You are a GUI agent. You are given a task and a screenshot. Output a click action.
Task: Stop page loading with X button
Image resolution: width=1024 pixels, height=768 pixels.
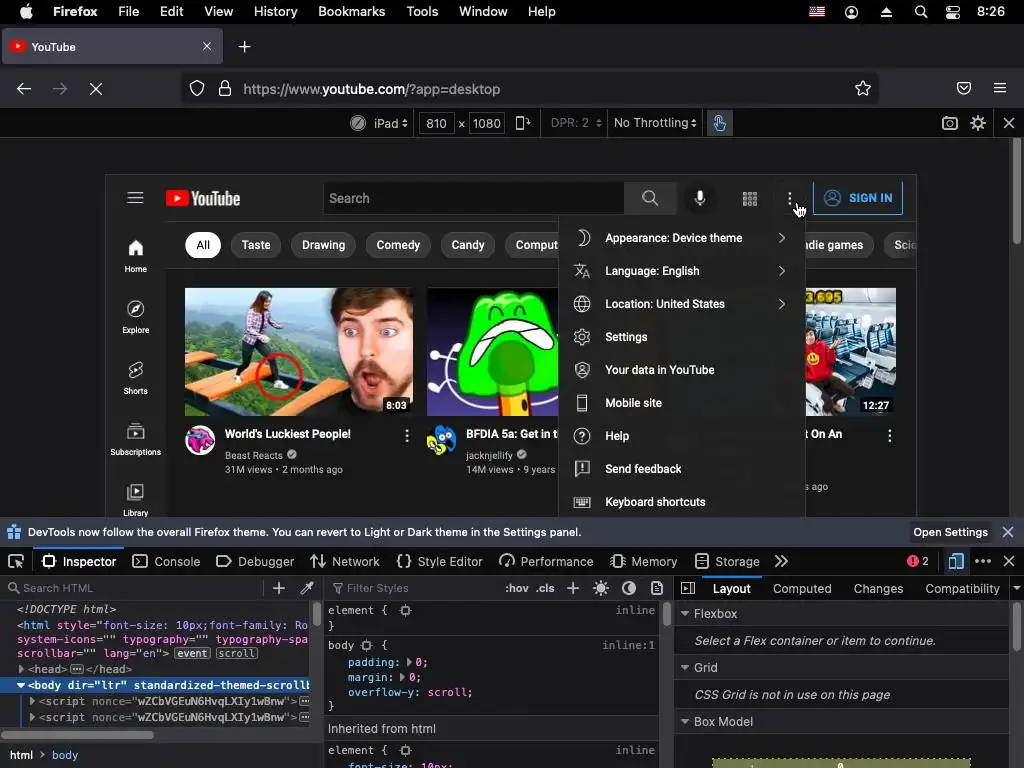point(96,89)
